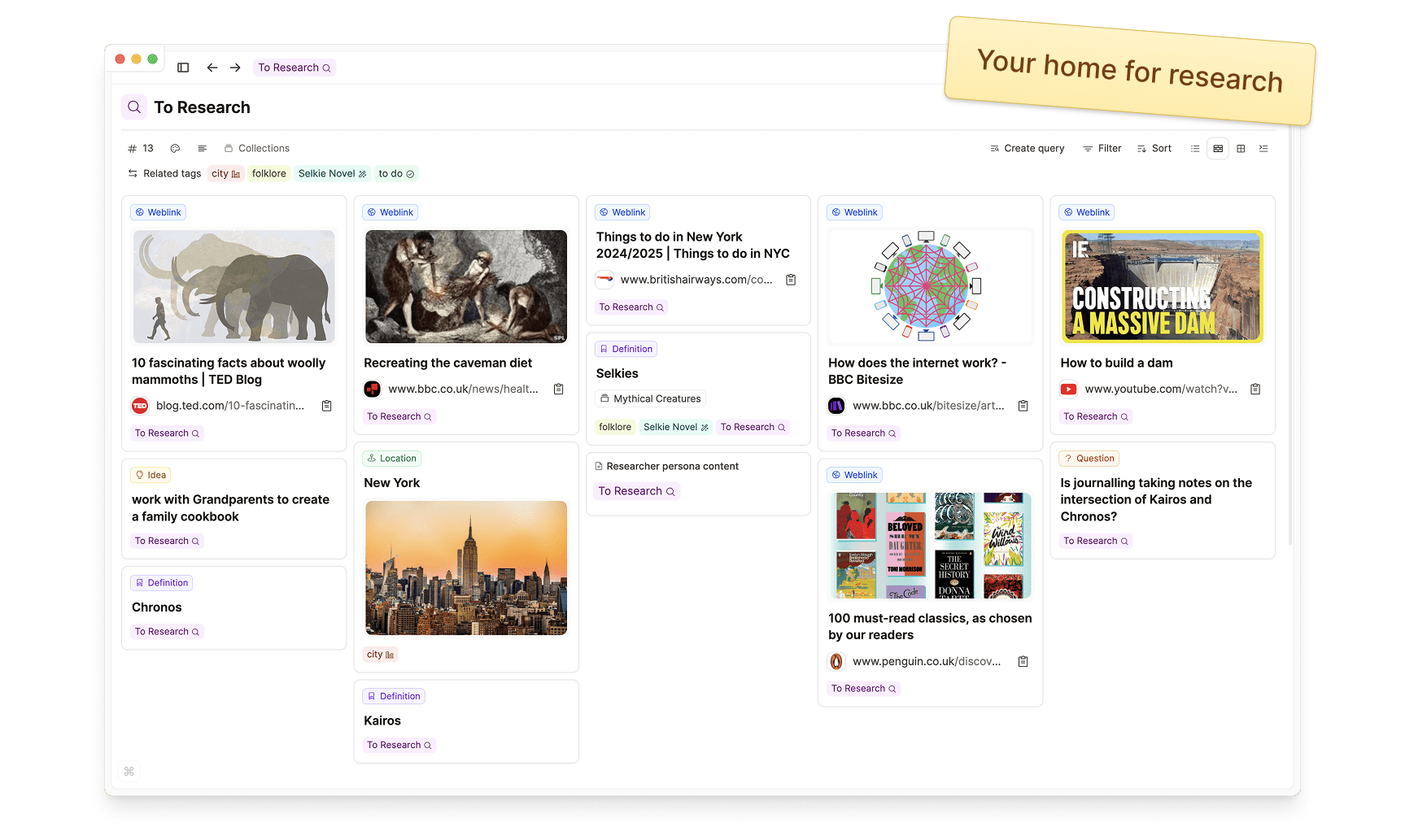
Task: Switch to the outline indent view
Action: (x=1263, y=149)
